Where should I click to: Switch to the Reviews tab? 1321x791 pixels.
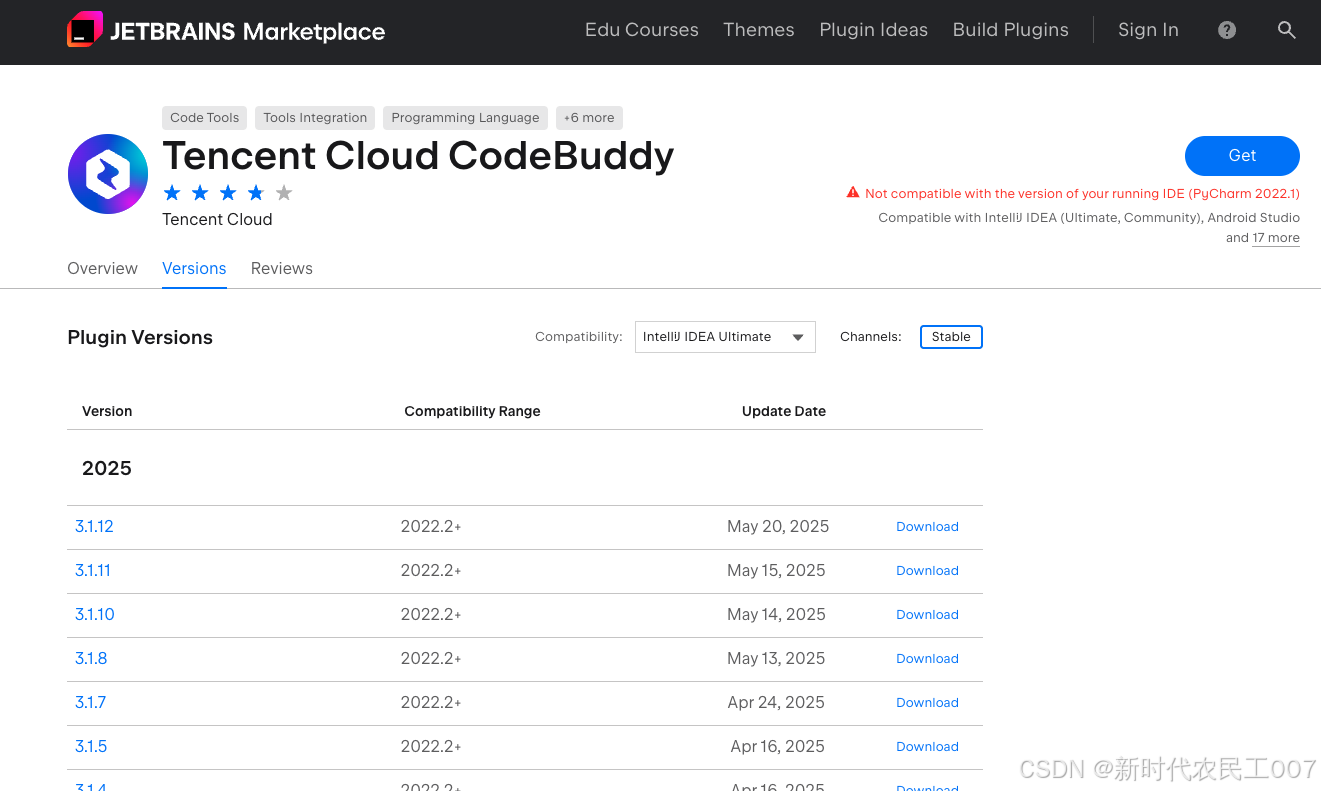pyautogui.click(x=282, y=268)
